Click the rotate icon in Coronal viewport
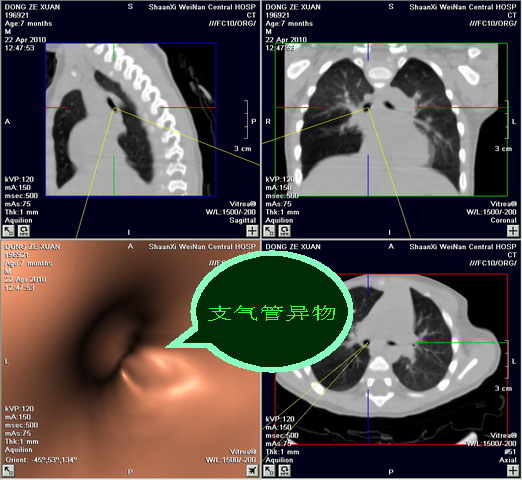This screenshot has width=522, height=480. tap(284, 230)
